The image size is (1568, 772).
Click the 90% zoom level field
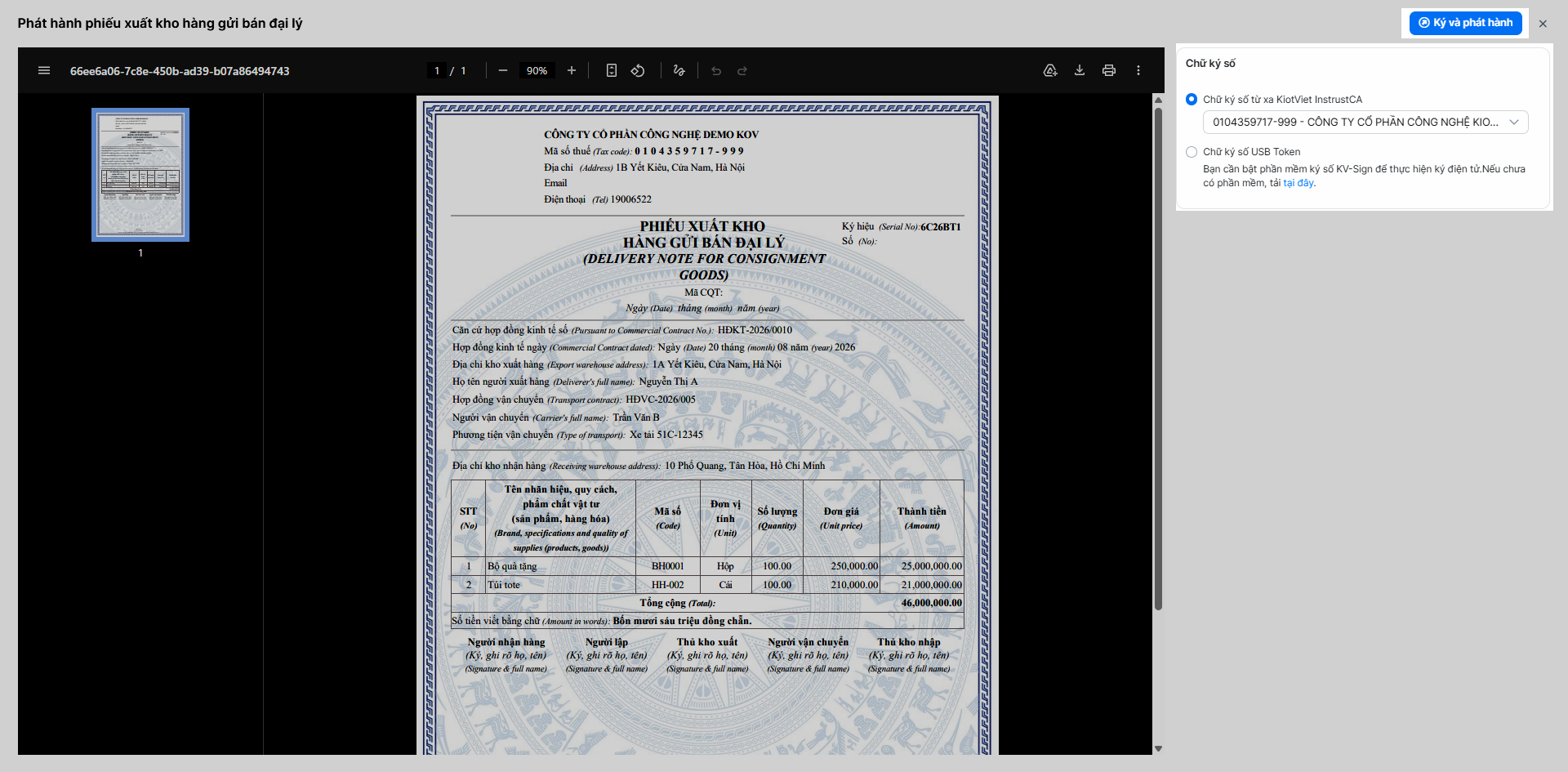pyautogui.click(x=537, y=71)
